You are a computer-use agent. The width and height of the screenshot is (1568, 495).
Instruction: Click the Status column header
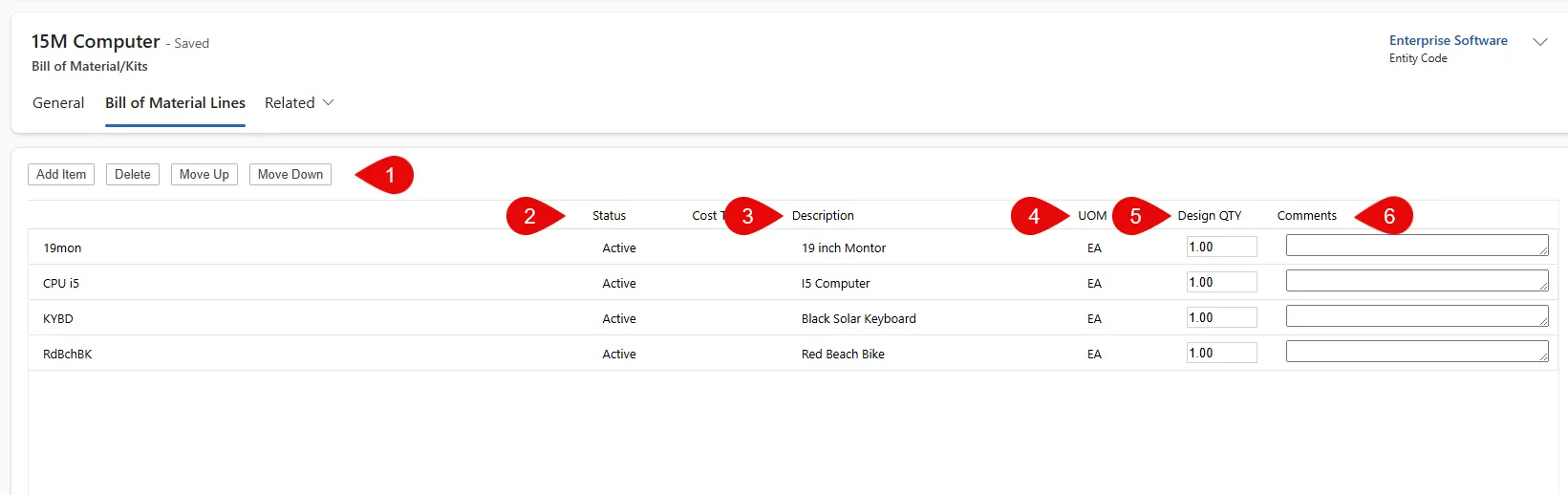(x=609, y=215)
